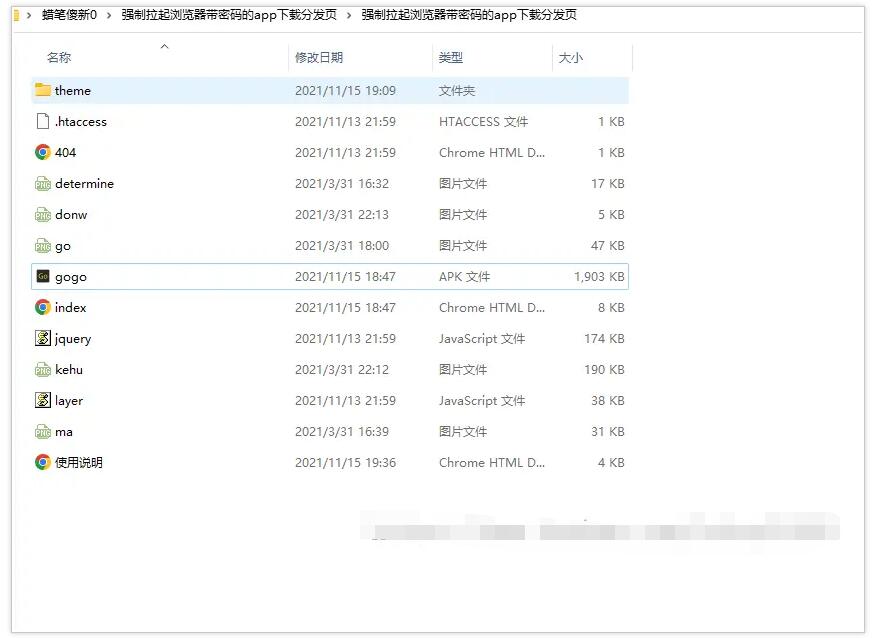879x638 pixels.
Task: Select the jquery JavaScript file icon
Action: point(42,339)
